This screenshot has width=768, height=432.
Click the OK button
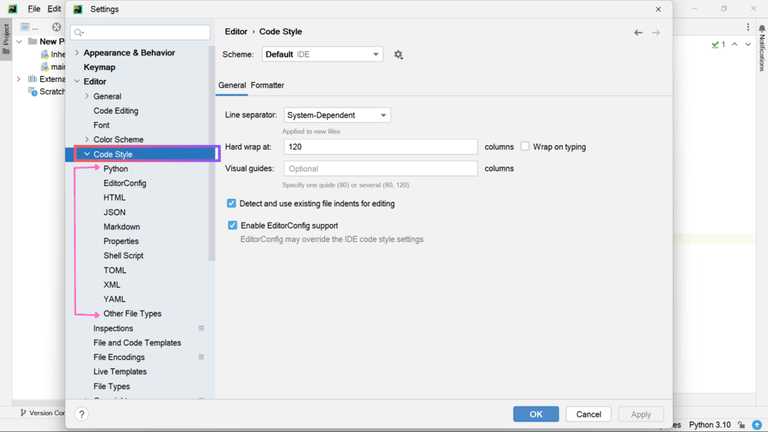click(536, 414)
